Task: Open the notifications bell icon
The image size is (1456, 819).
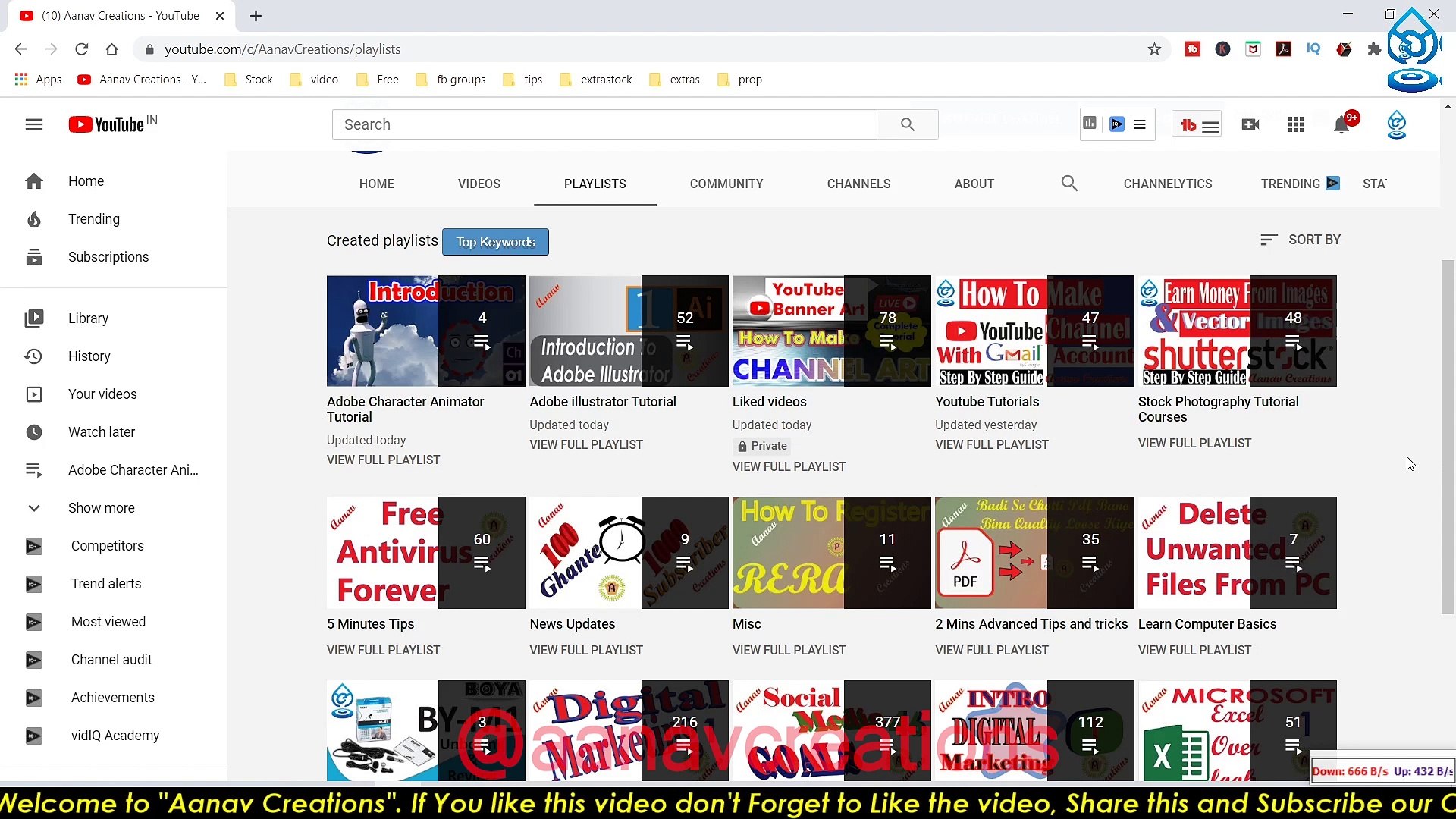Action: (1341, 124)
